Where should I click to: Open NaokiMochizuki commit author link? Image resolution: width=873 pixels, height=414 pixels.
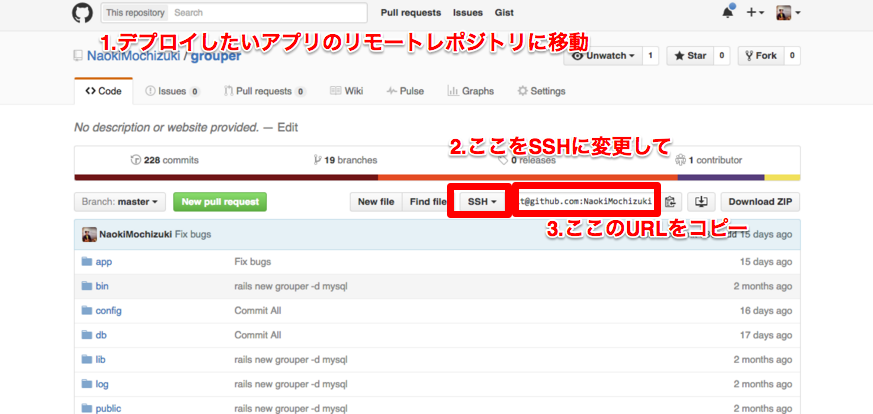[x=136, y=234]
